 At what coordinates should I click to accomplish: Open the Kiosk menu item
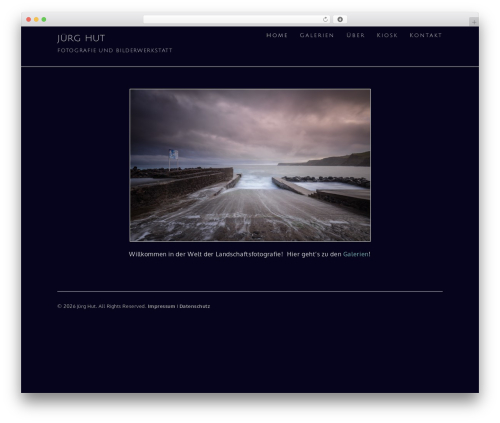point(387,35)
